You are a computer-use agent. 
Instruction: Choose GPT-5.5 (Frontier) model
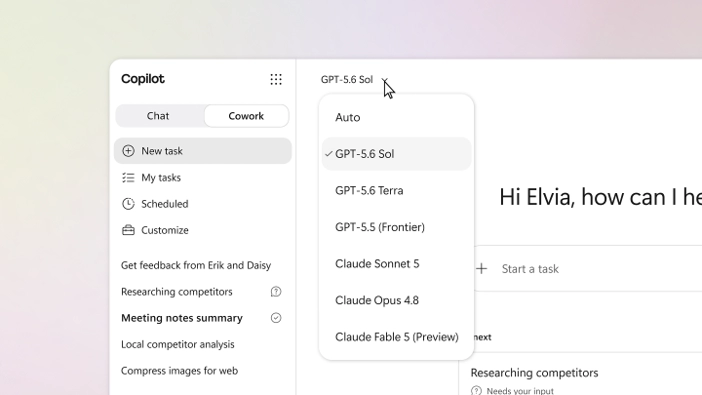click(x=396, y=227)
